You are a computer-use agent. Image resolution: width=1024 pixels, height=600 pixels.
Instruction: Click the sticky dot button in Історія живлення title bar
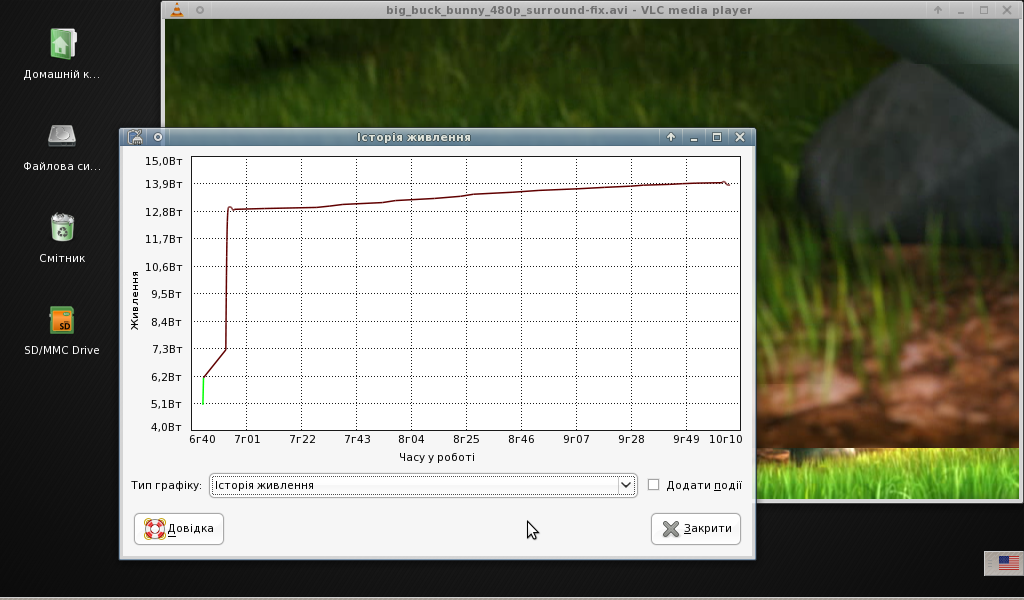coord(157,137)
